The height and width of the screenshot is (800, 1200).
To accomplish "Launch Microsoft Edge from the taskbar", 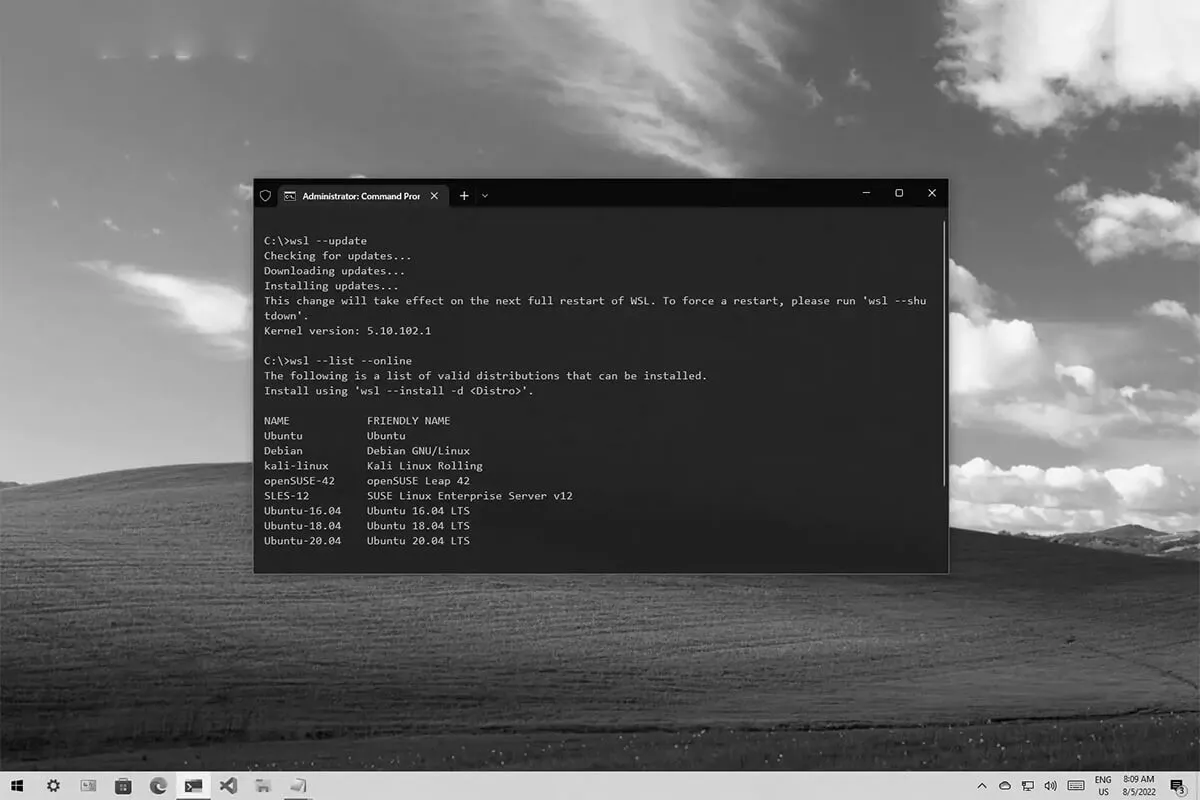I will coord(158,786).
